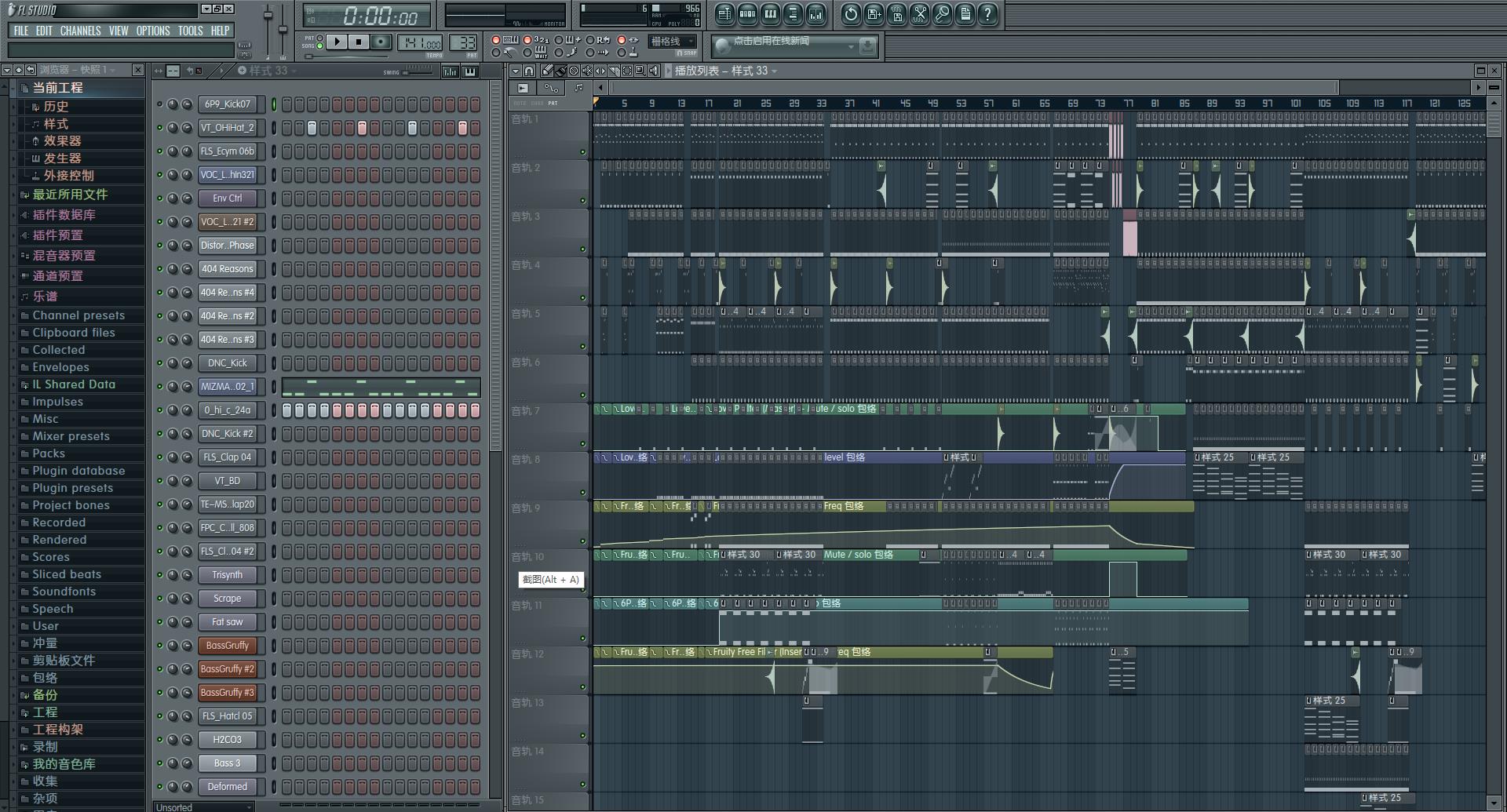Open the channel rack pattern selector 样式 33

267,71
